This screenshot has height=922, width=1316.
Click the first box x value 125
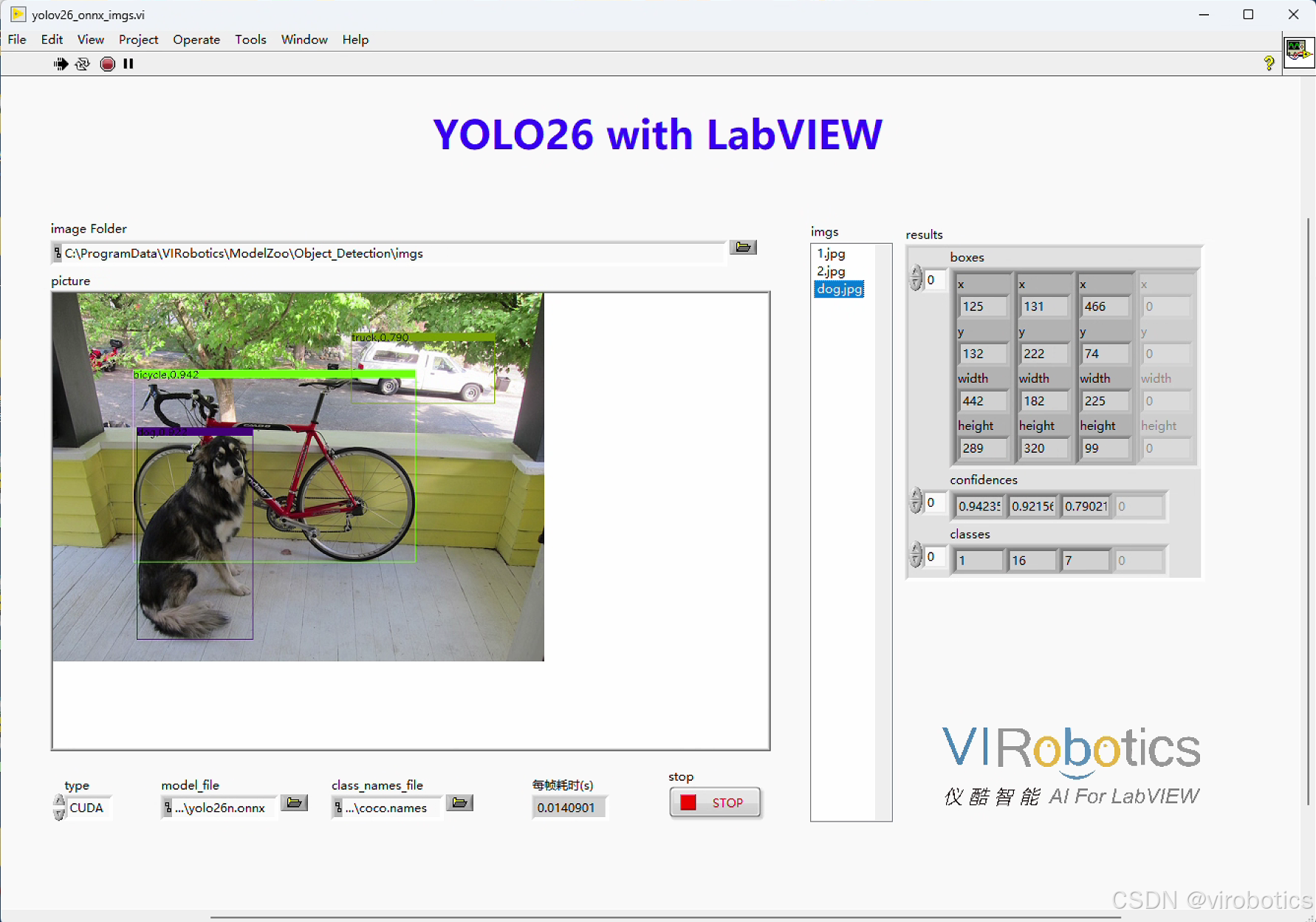click(983, 307)
